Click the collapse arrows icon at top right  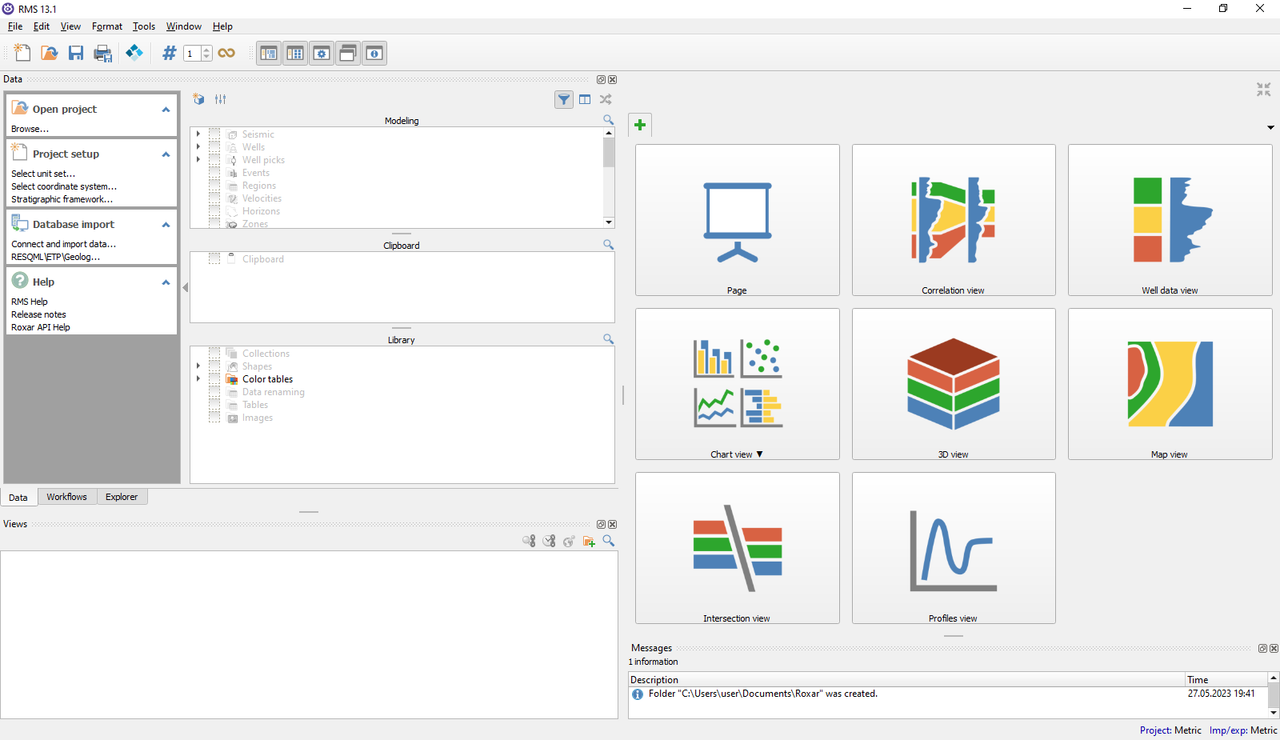coord(1264,89)
